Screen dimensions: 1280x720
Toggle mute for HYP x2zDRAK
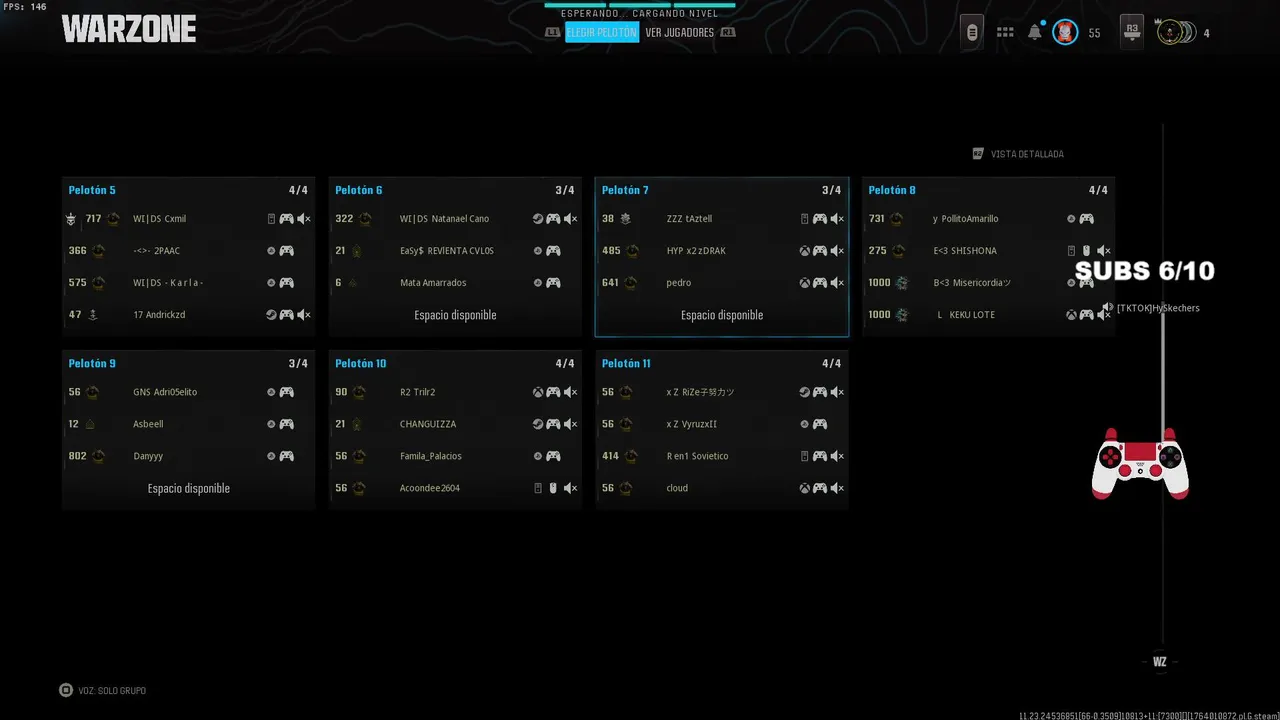pos(837,251)
